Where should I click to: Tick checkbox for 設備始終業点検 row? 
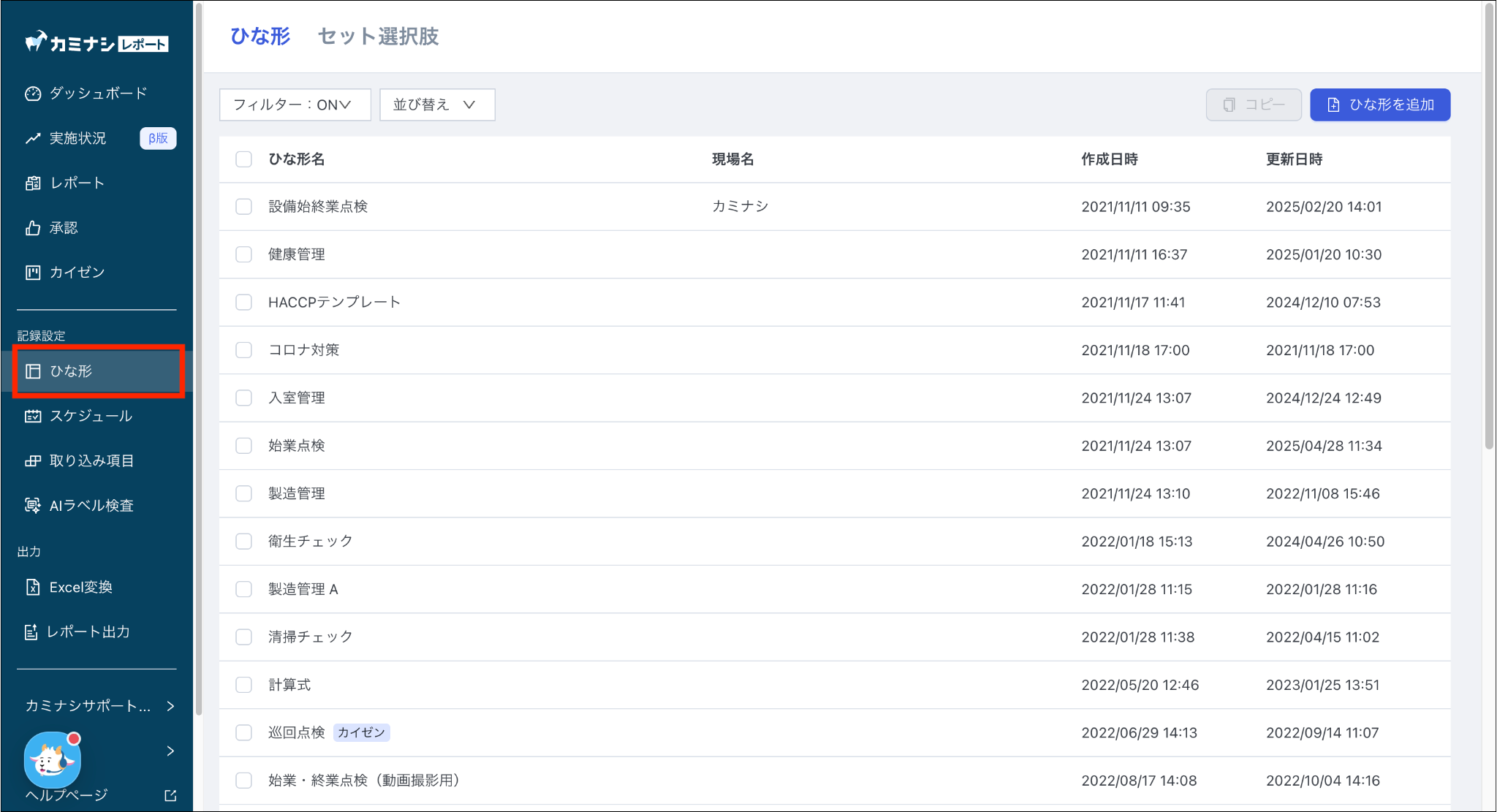[x=243, y=207]
